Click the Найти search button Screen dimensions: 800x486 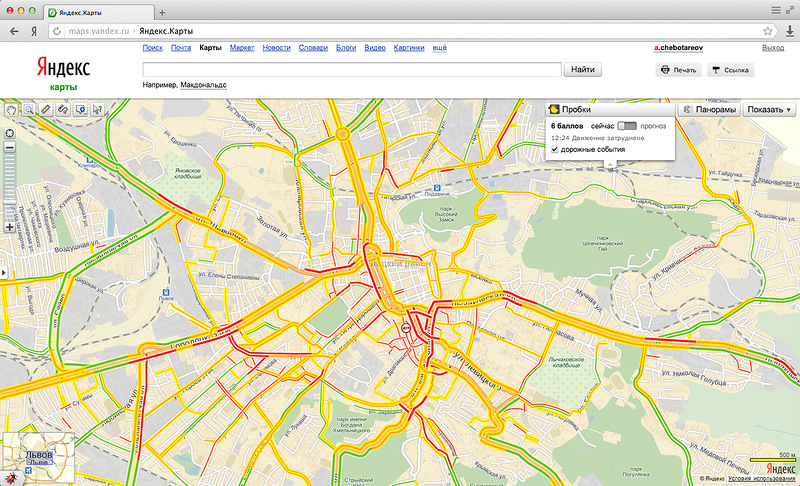583,69
